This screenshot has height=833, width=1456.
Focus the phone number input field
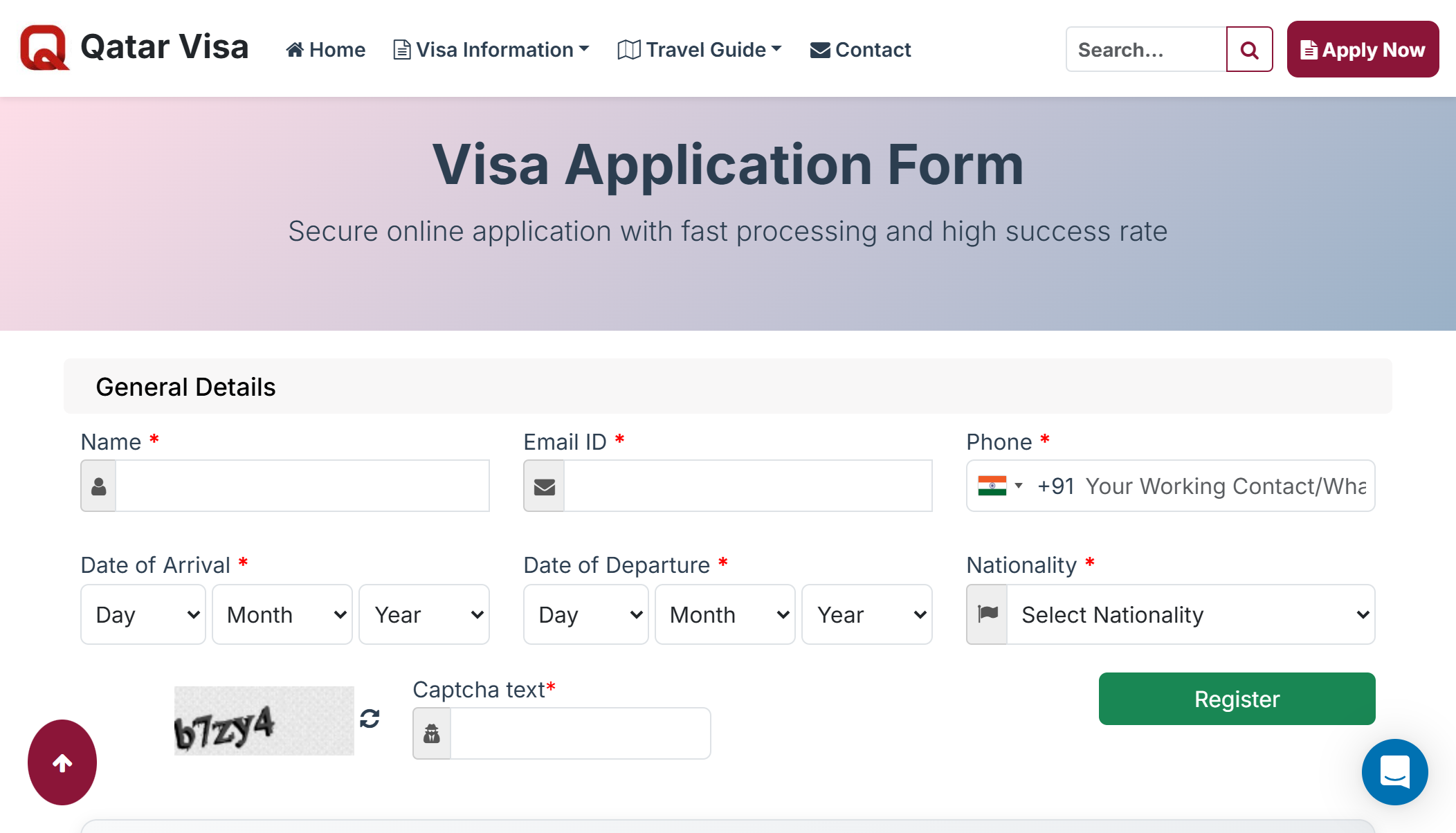[1225, 486]
